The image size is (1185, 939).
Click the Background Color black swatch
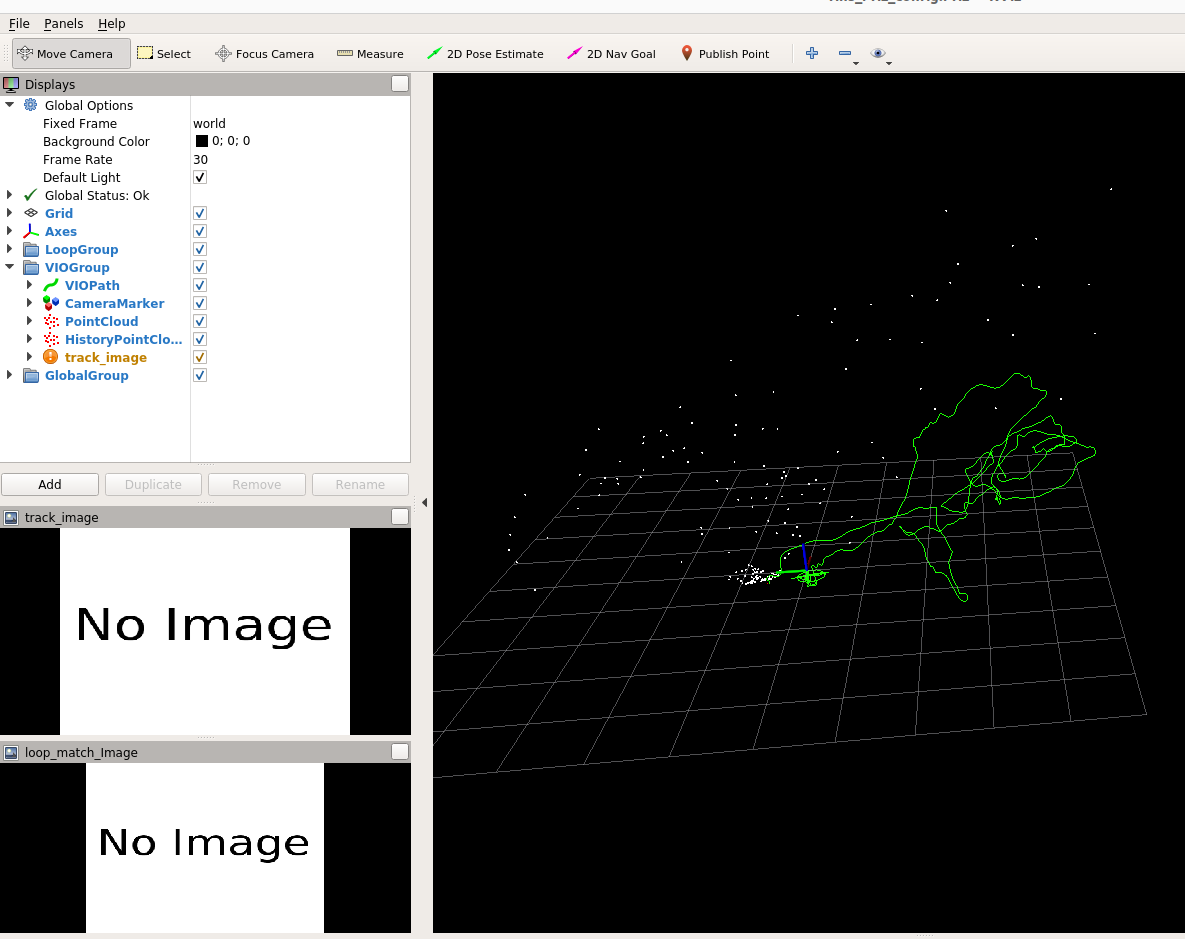point(202,141)
